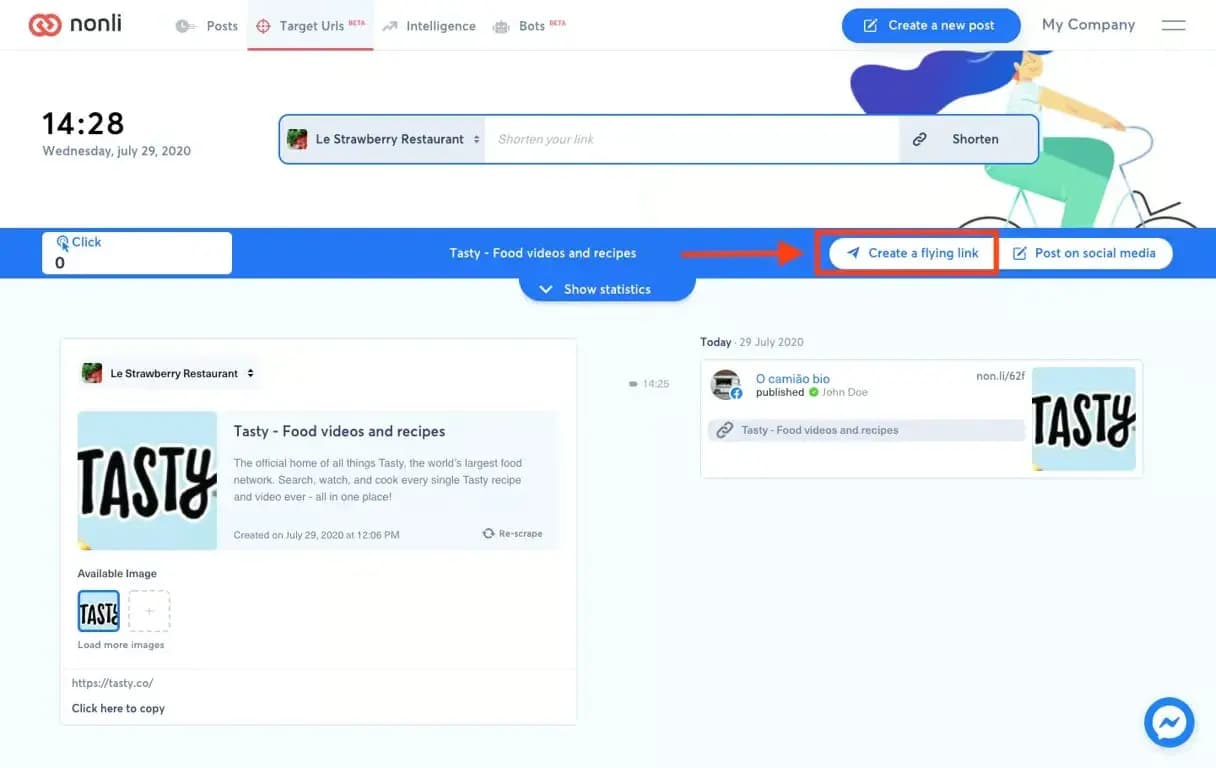Click the Tasty thumbnail in published post

point(1083,419)
